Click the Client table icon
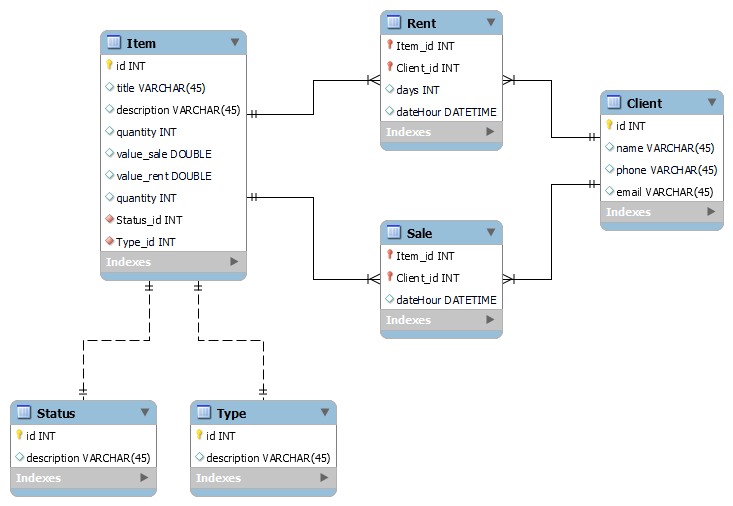The height and width of the screenshot is (506, 733). pos(614,102)
